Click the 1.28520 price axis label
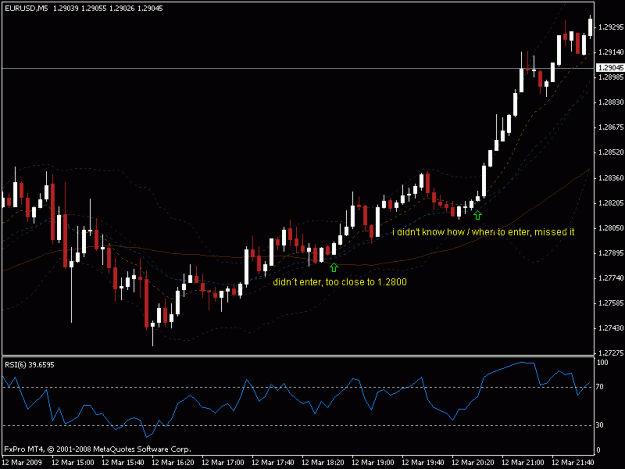Image resolution: width=625 pixels, height=469 pixels. (x=611, y=153)
